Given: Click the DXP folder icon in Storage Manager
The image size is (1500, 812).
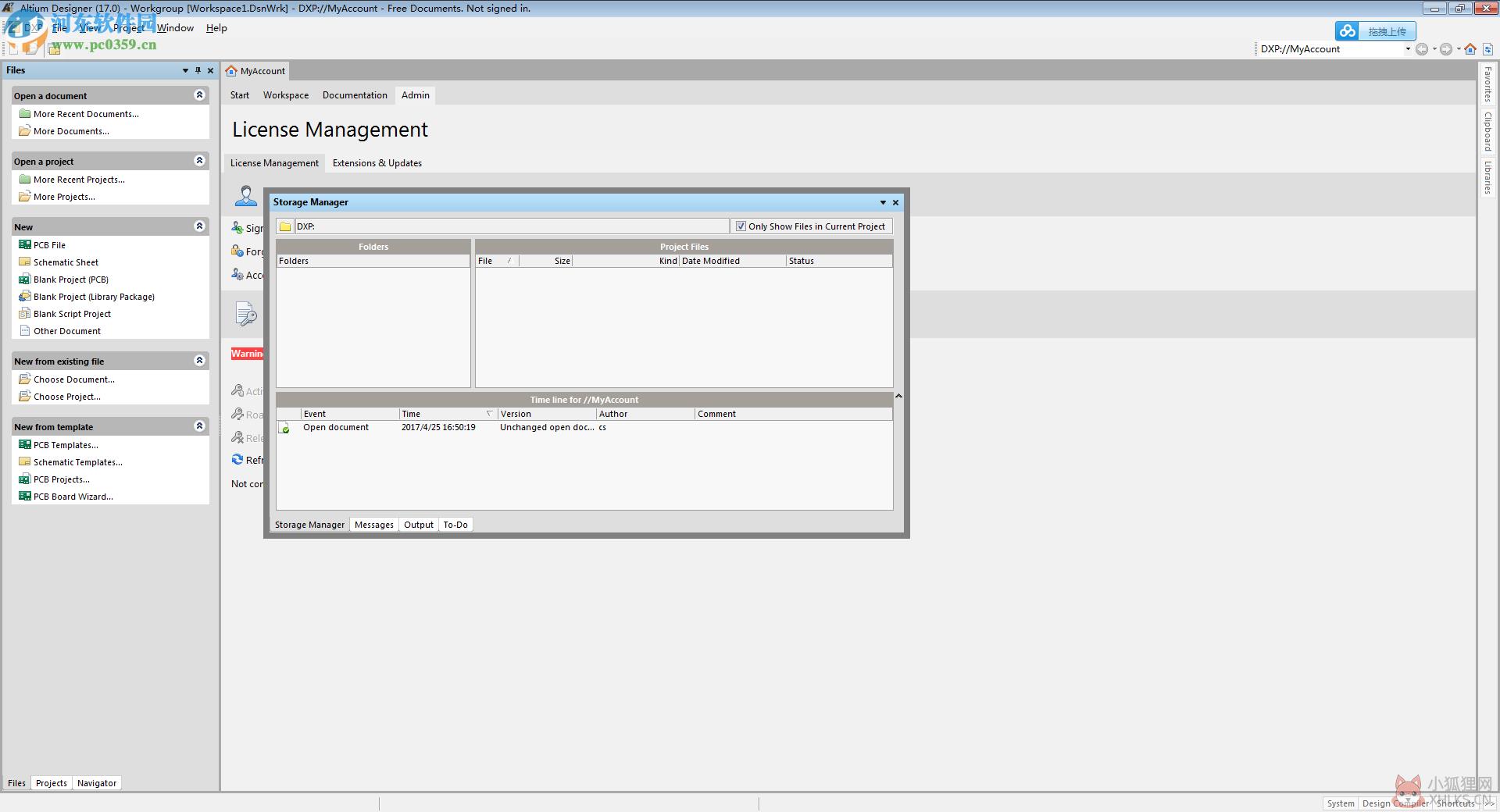Looking at the screenshot, I should [x=285, y=226].
